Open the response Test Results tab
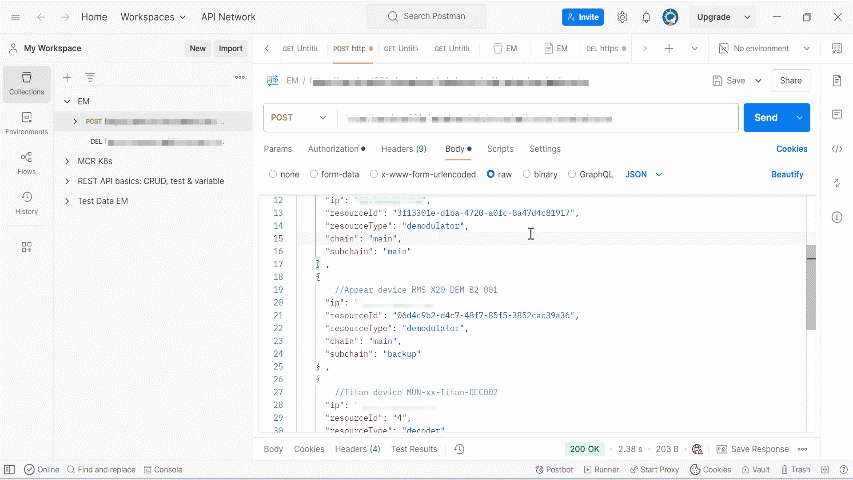The width and height of the screenshot is (853, 480). point(414,450)
